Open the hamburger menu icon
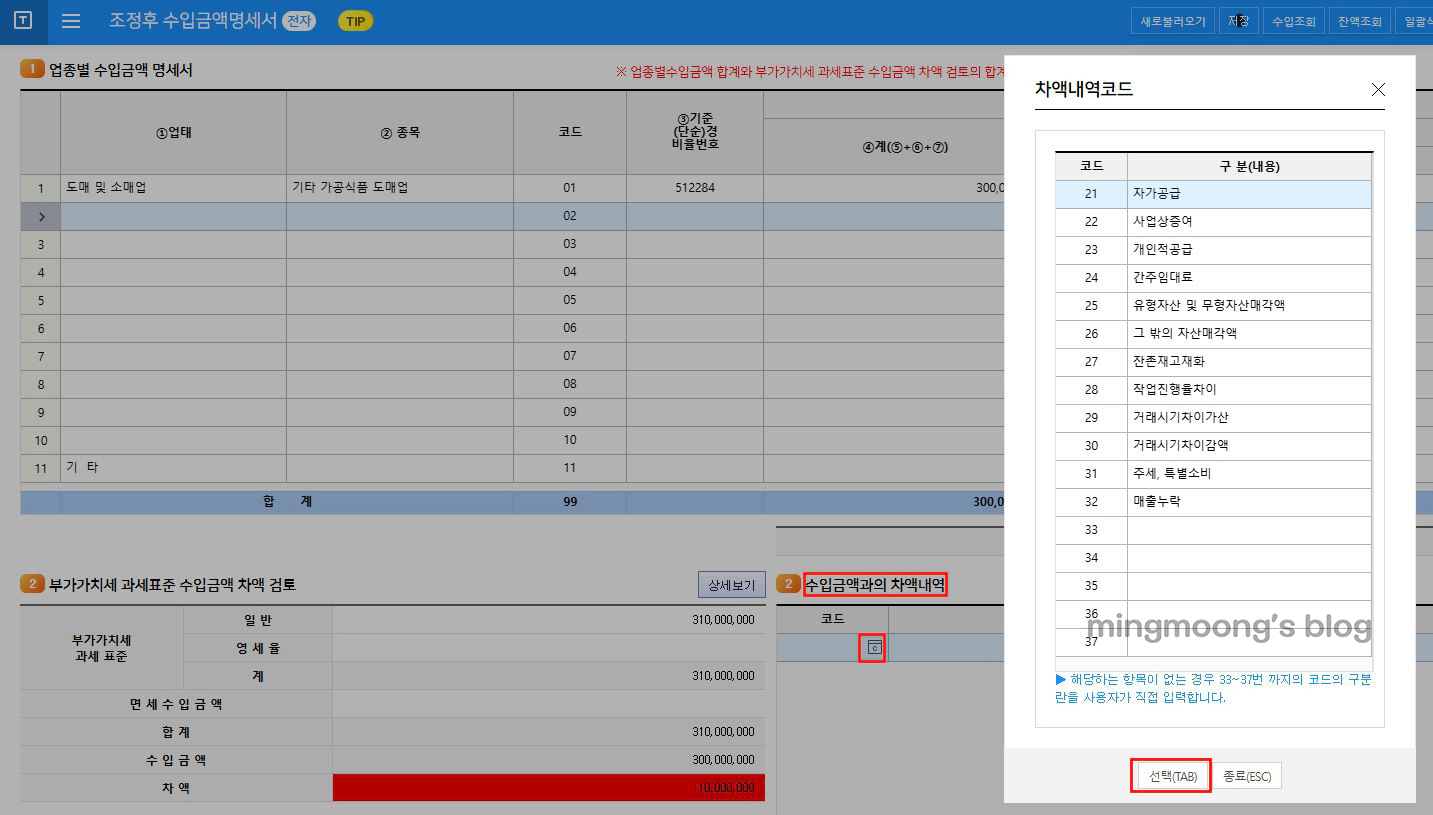Image resolution: width=1433 pixels, height=815 pixels. point(69,20)
